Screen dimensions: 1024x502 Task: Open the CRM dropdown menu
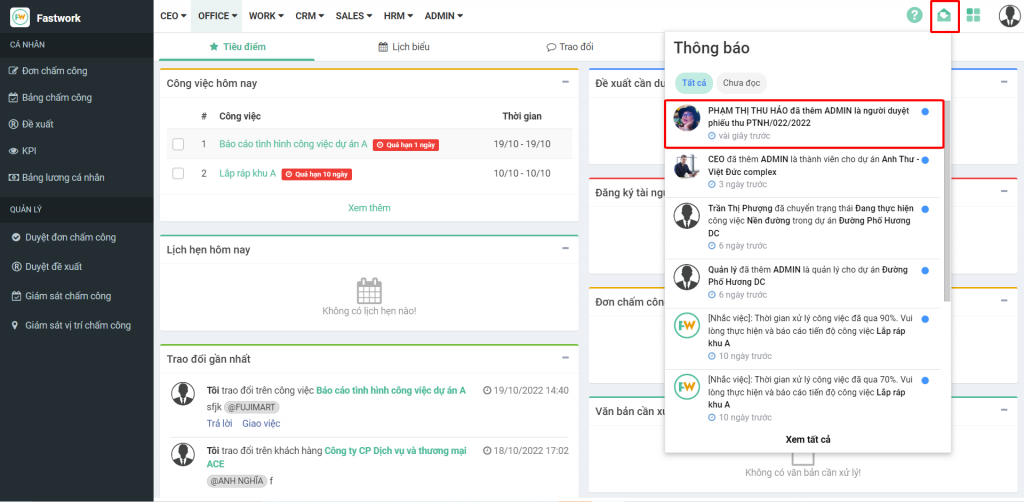pyautogui.click(x=311, y=16)
